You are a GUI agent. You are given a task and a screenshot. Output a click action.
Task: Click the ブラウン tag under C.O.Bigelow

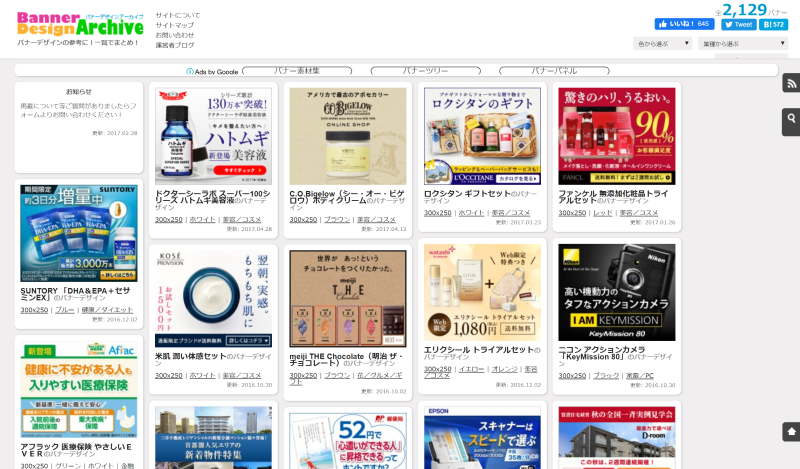337,219
